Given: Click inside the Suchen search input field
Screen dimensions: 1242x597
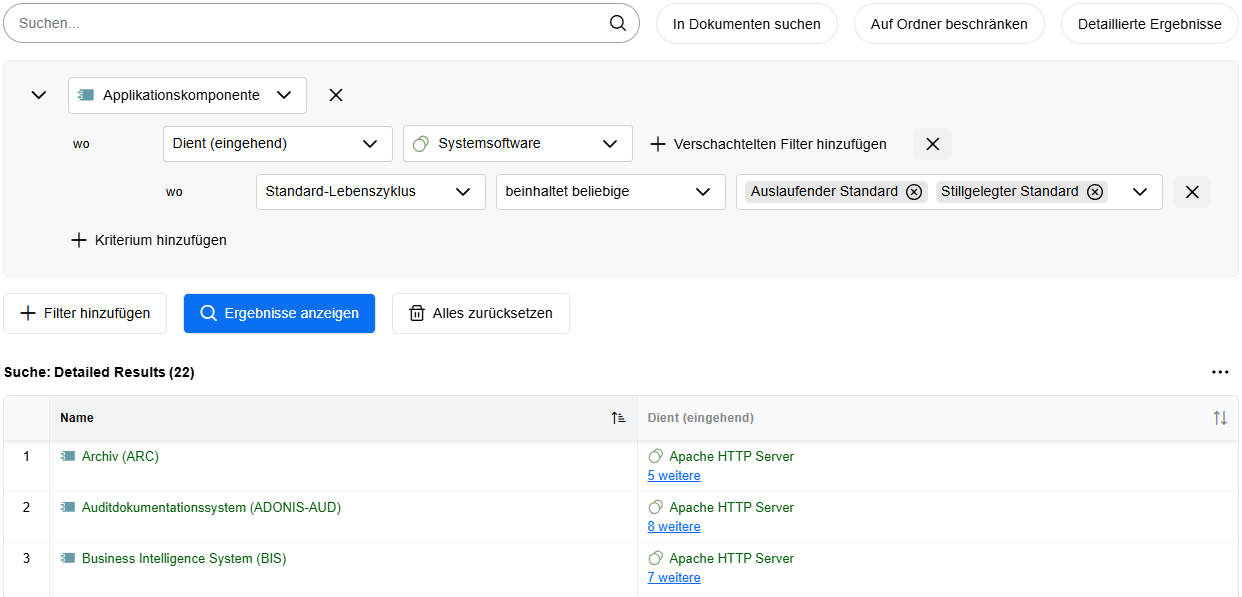Looking at the screenshot, I should (300, 23).
